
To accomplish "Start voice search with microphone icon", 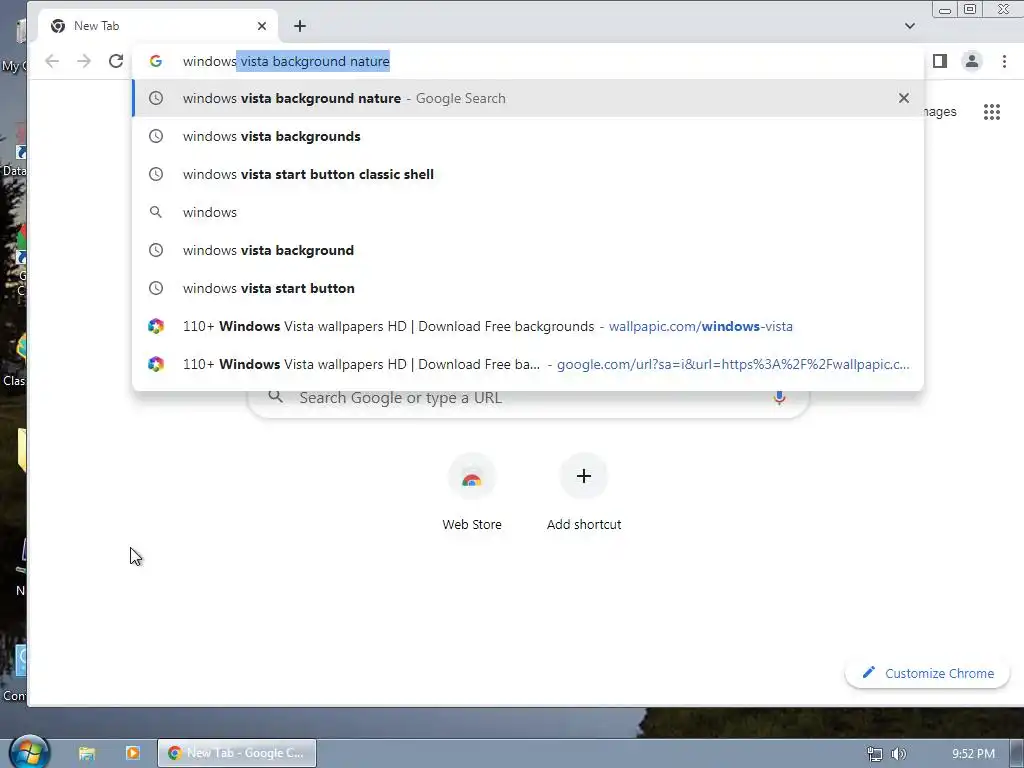I will click(779, 397).
